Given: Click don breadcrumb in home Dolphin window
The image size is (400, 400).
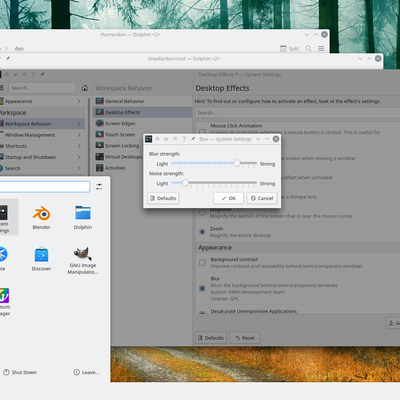Looking at the screenshot, I should (19, 49).
